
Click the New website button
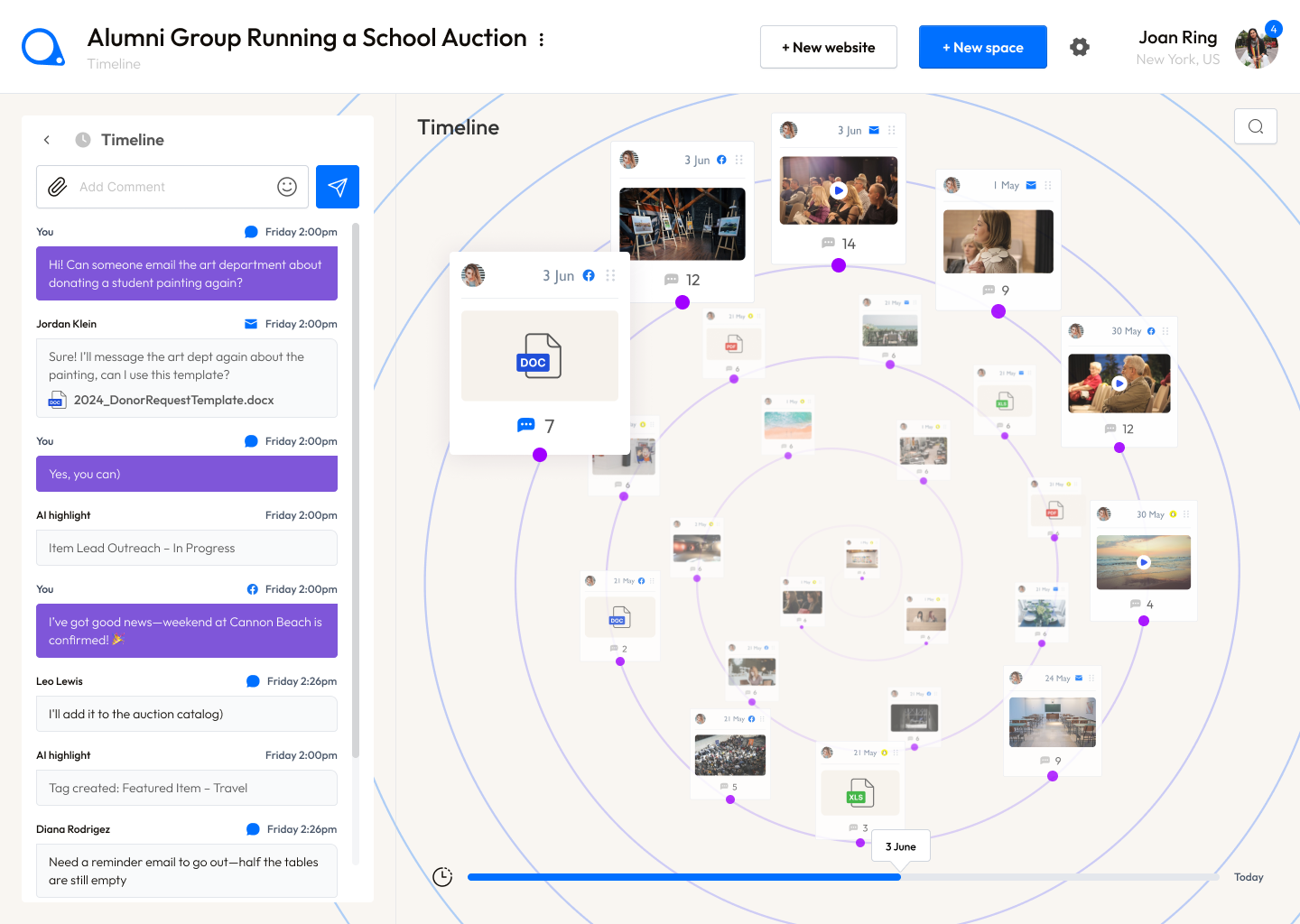(829, 47)
